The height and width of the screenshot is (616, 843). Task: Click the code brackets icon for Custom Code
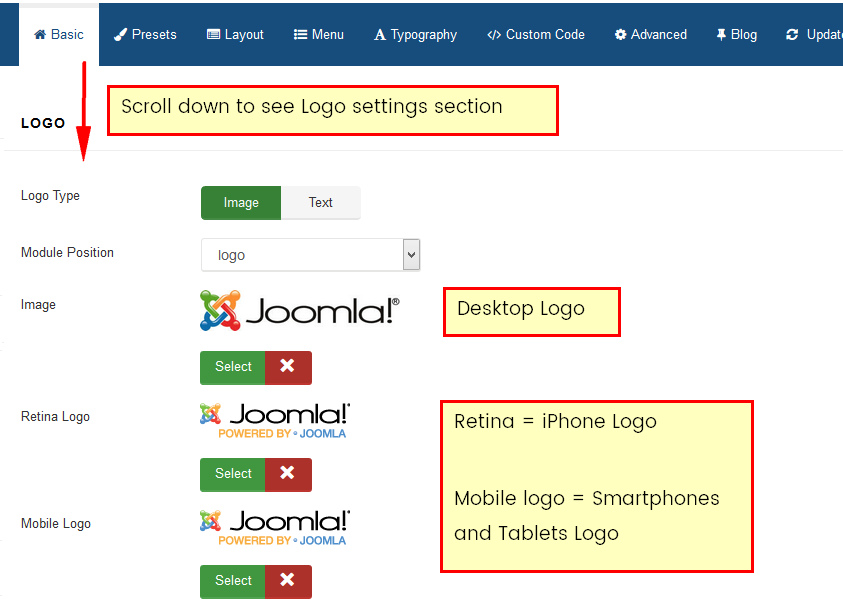point(494,35)
